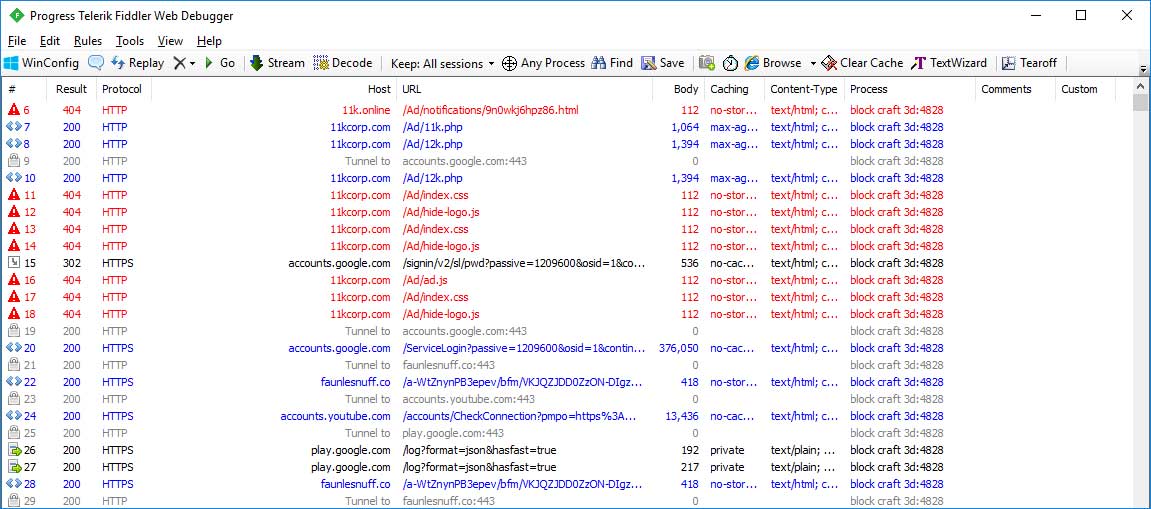
Task: Open the Keep: All sessions dropdown
Action: (x=443, y=63)
